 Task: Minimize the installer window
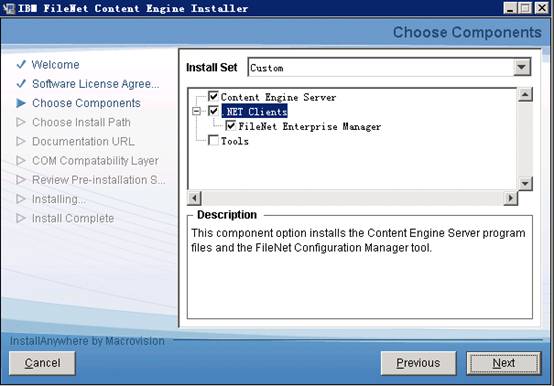(x=510, y=8)
